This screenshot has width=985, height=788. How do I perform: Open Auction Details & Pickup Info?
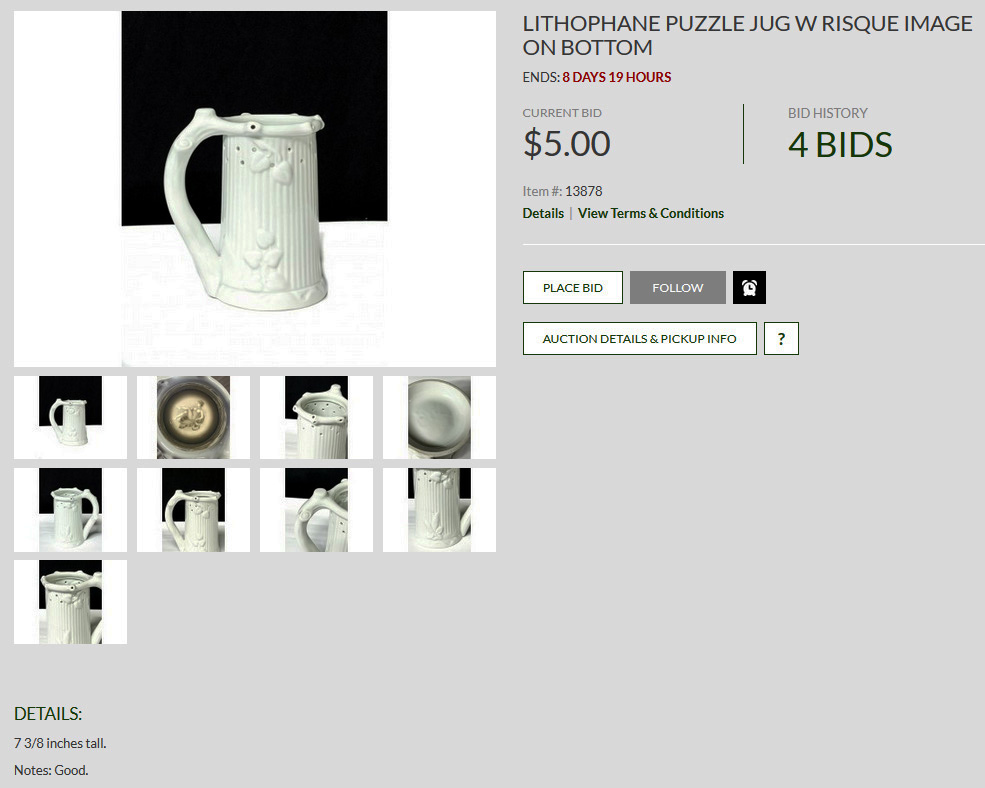[639, 339]
